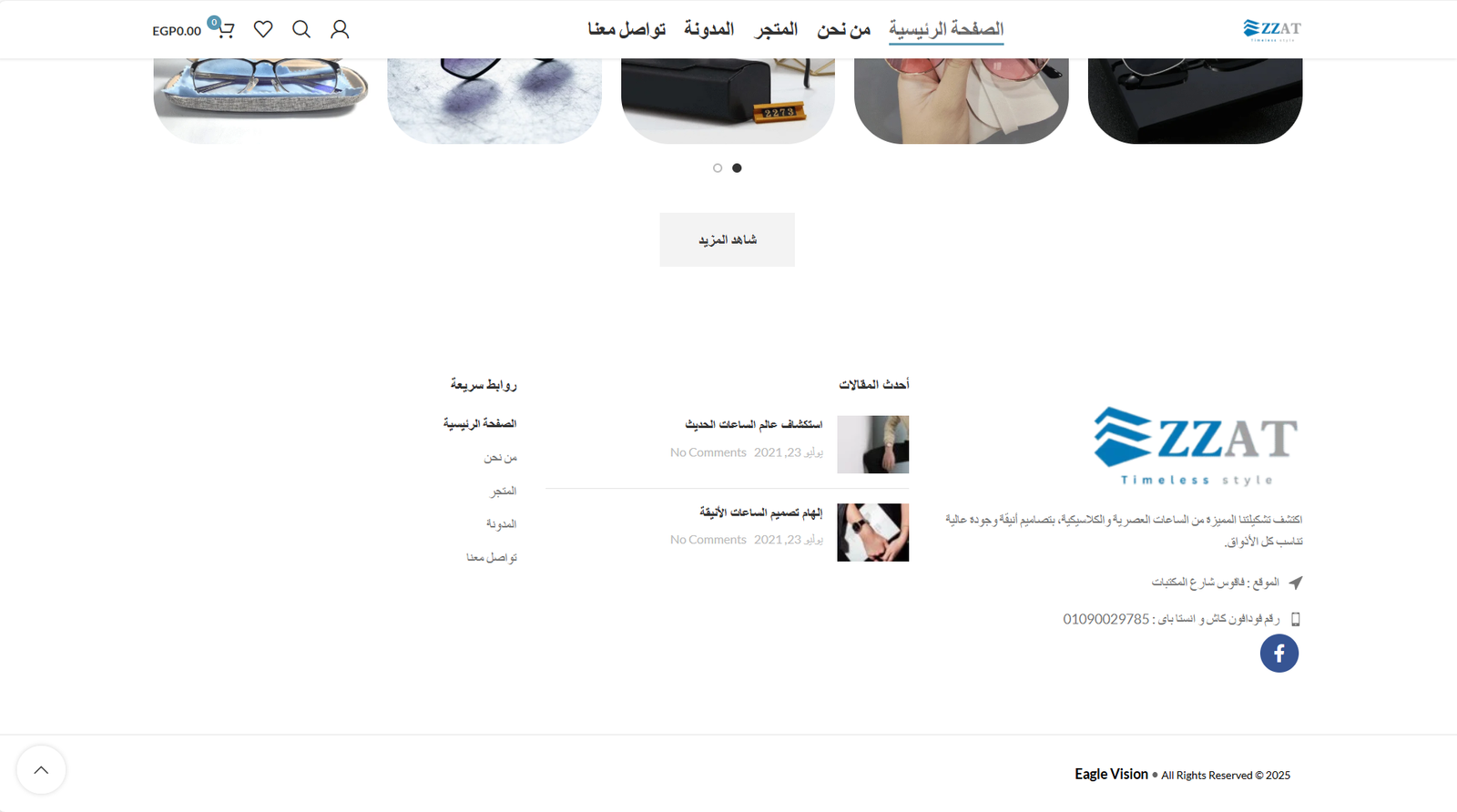
Task: Go to تواصل معنا in top menu
Action: [627, 29]
